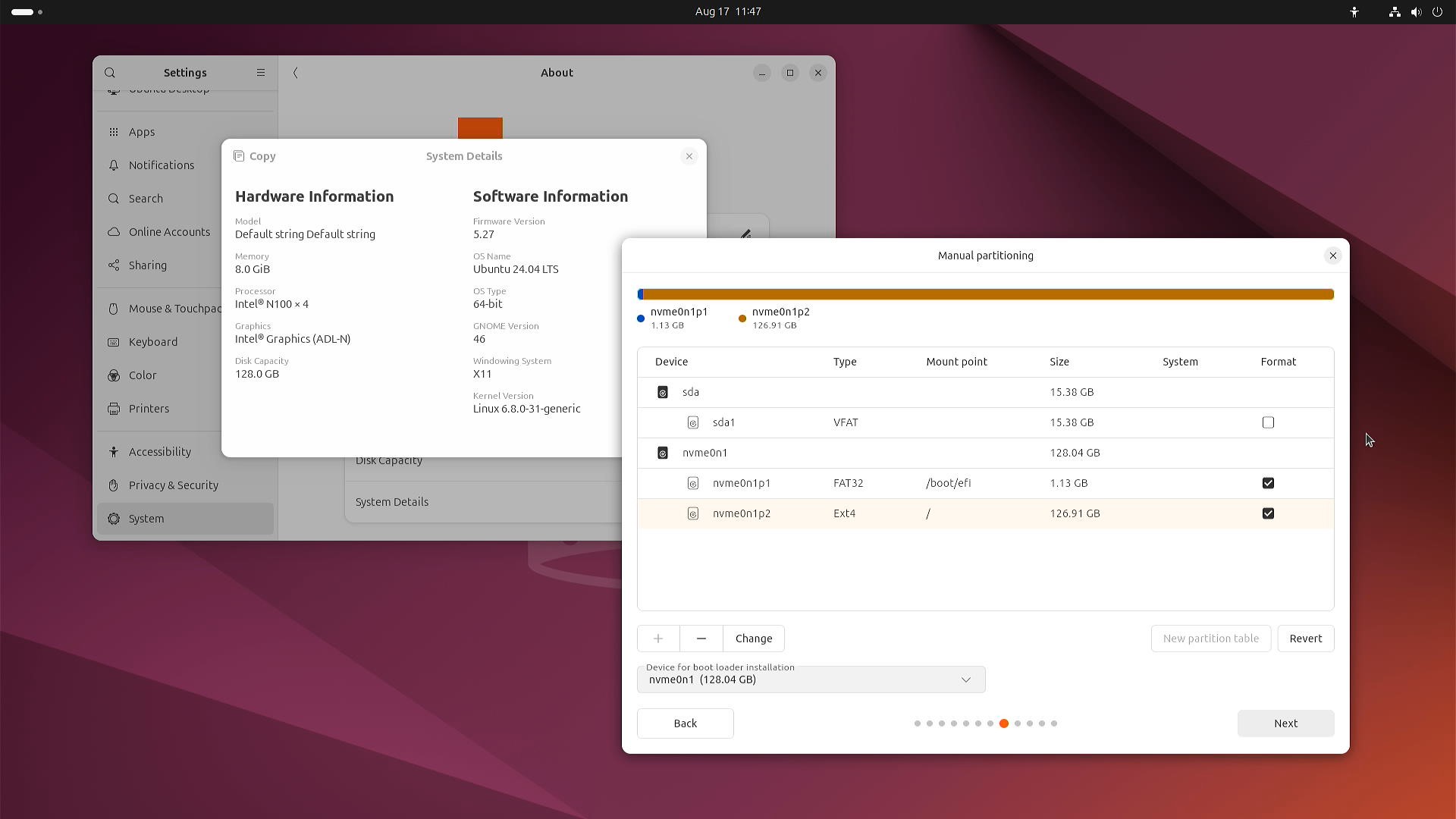
Task: Click the Notifications bell icon
Action: 114,165
